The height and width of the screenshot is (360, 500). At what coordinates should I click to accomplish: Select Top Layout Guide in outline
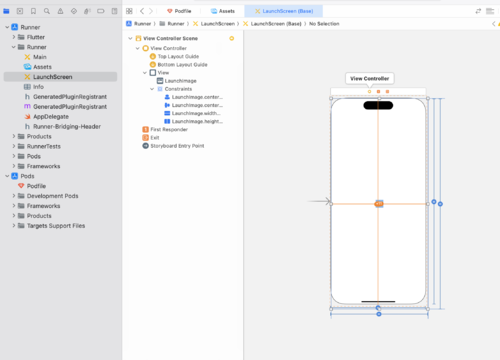[178, 56]
